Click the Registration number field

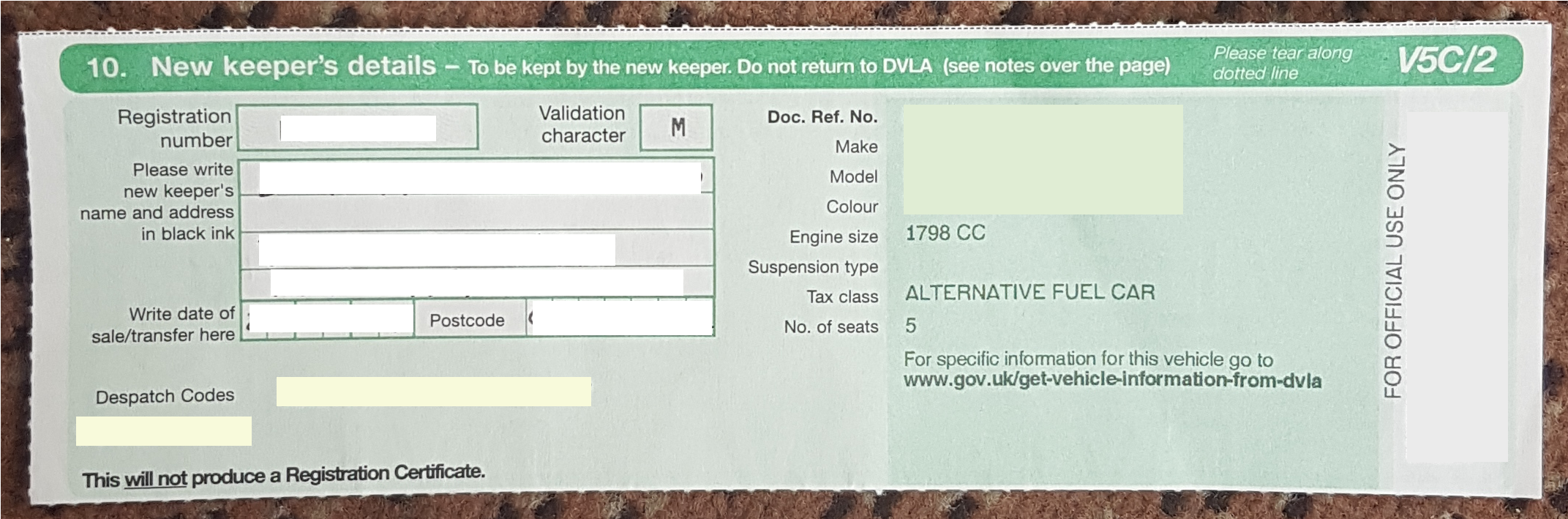(x=358, y=127)
